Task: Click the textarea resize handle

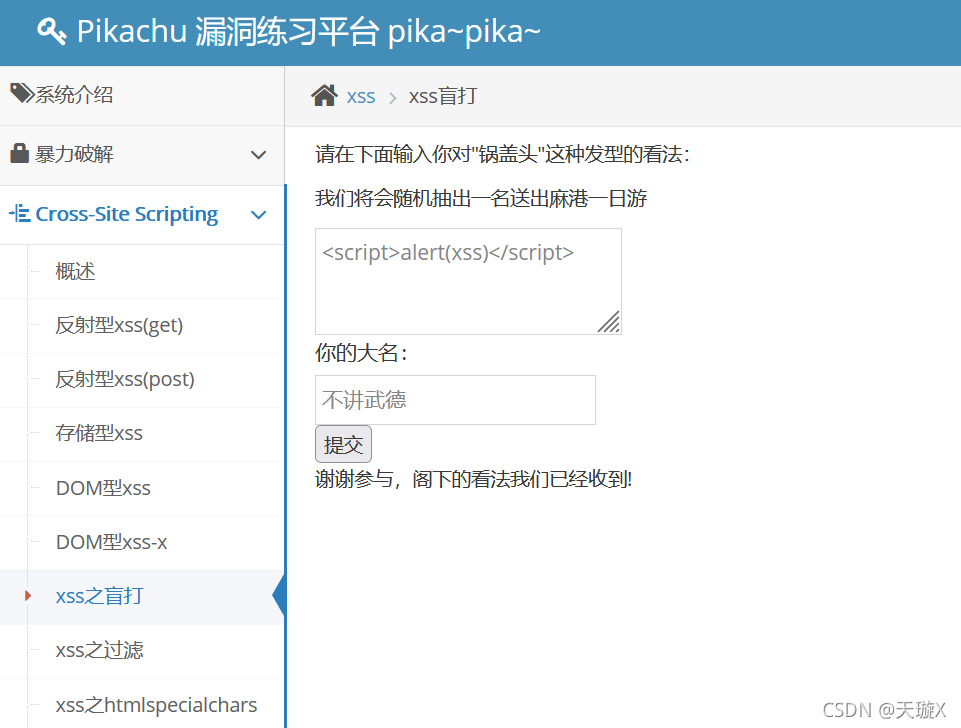Action: tap(609, 322)
